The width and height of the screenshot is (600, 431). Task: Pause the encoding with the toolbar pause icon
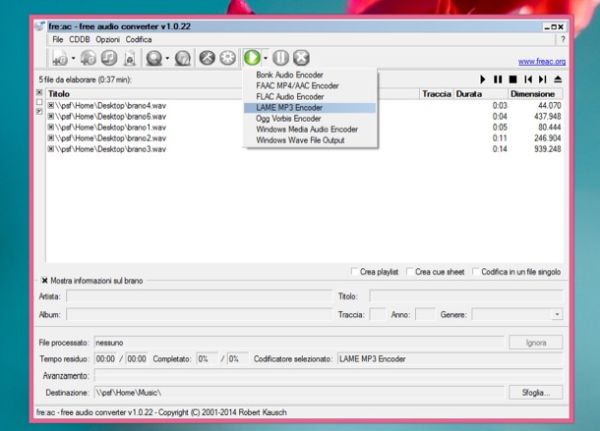coord(280,59)
